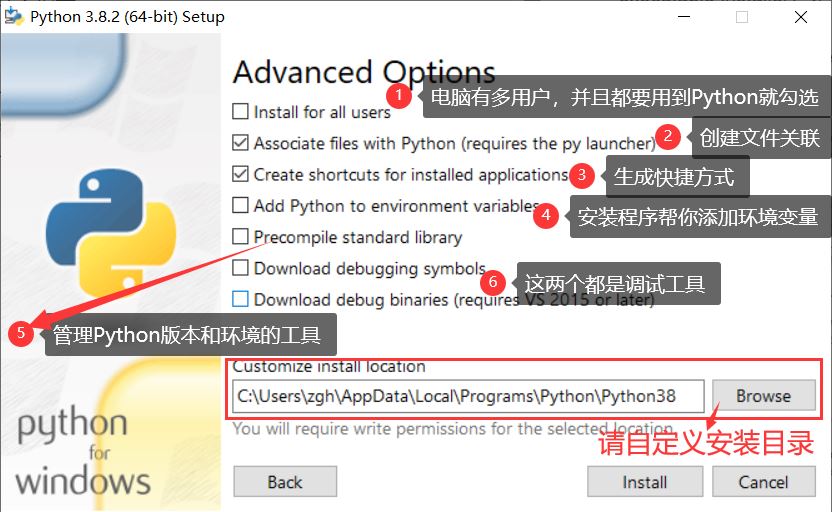This screenshot has height=512, width=832.
Task: Click the Python logo in the sidebar
Action: coord(111,232)
